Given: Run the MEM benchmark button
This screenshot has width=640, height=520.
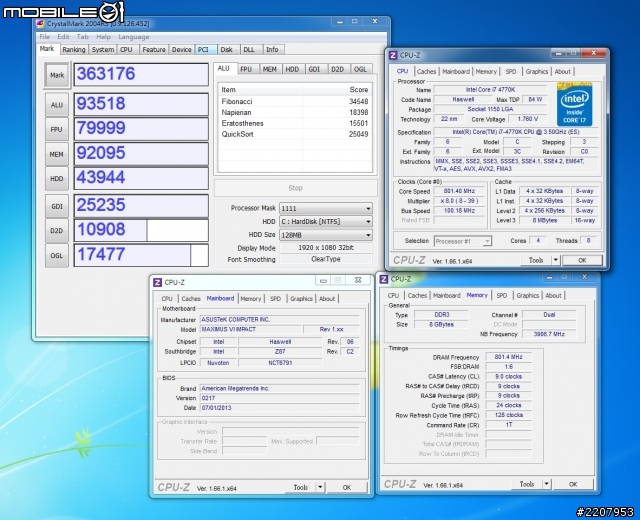Looking at the screenshot, I should point(57,154).
